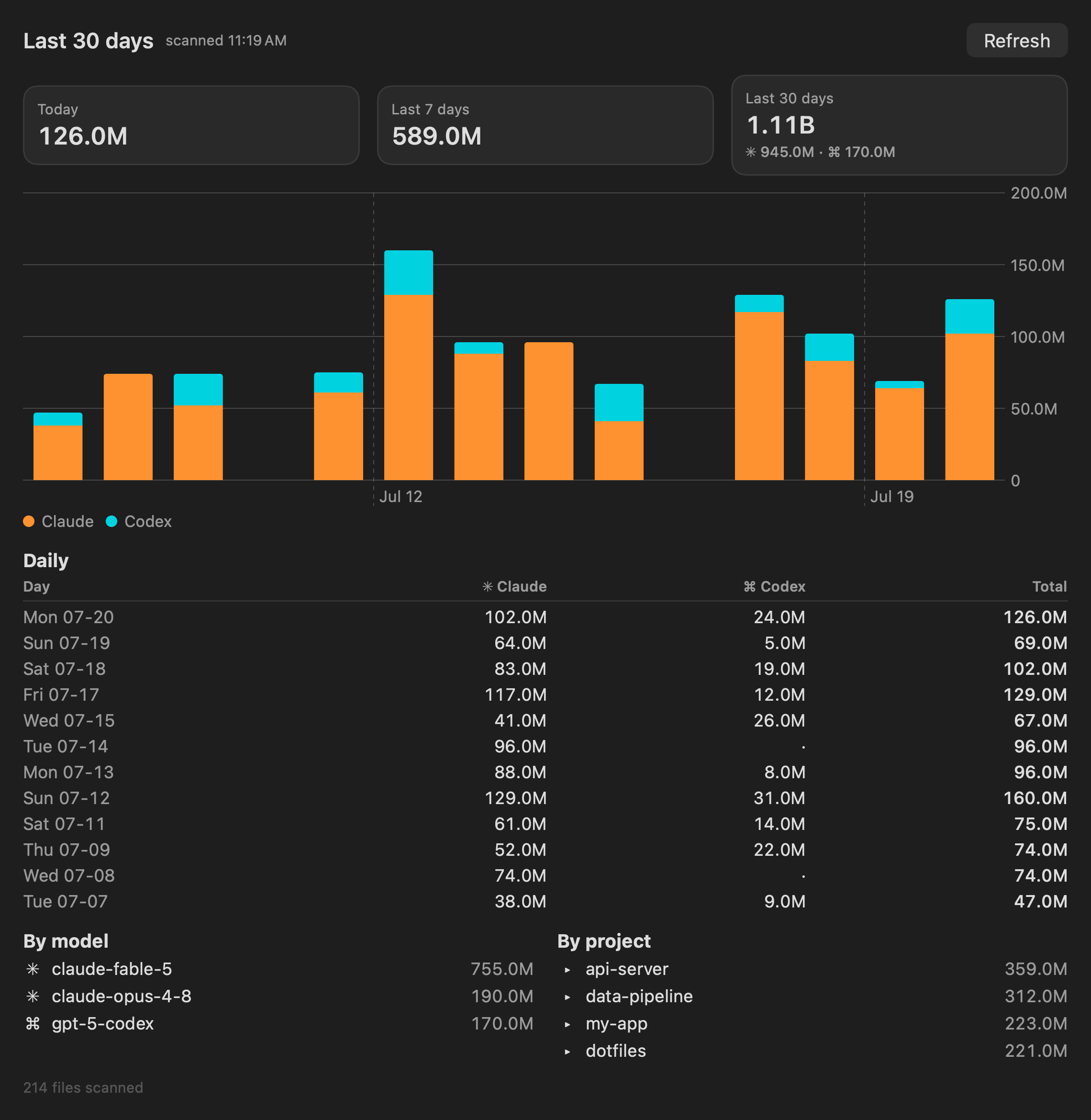Click the Refresh button

(1016, 41)
